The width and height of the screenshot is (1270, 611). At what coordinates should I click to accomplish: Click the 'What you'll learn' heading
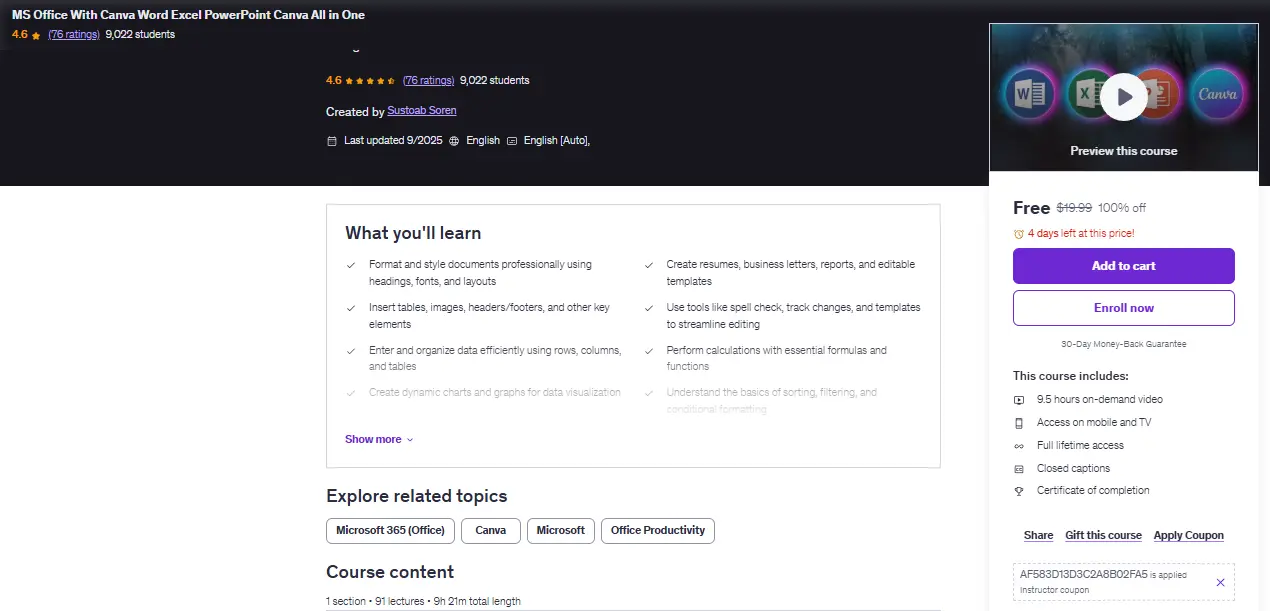click(413, 233)
